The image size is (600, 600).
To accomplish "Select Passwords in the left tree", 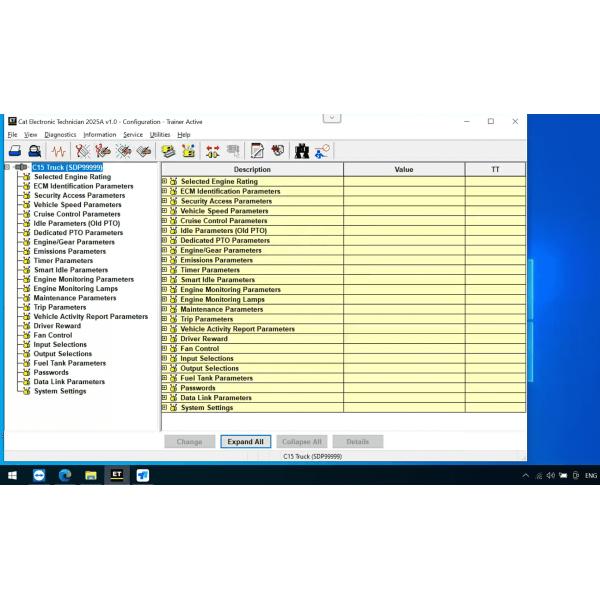I will click(x=51, y=372).
